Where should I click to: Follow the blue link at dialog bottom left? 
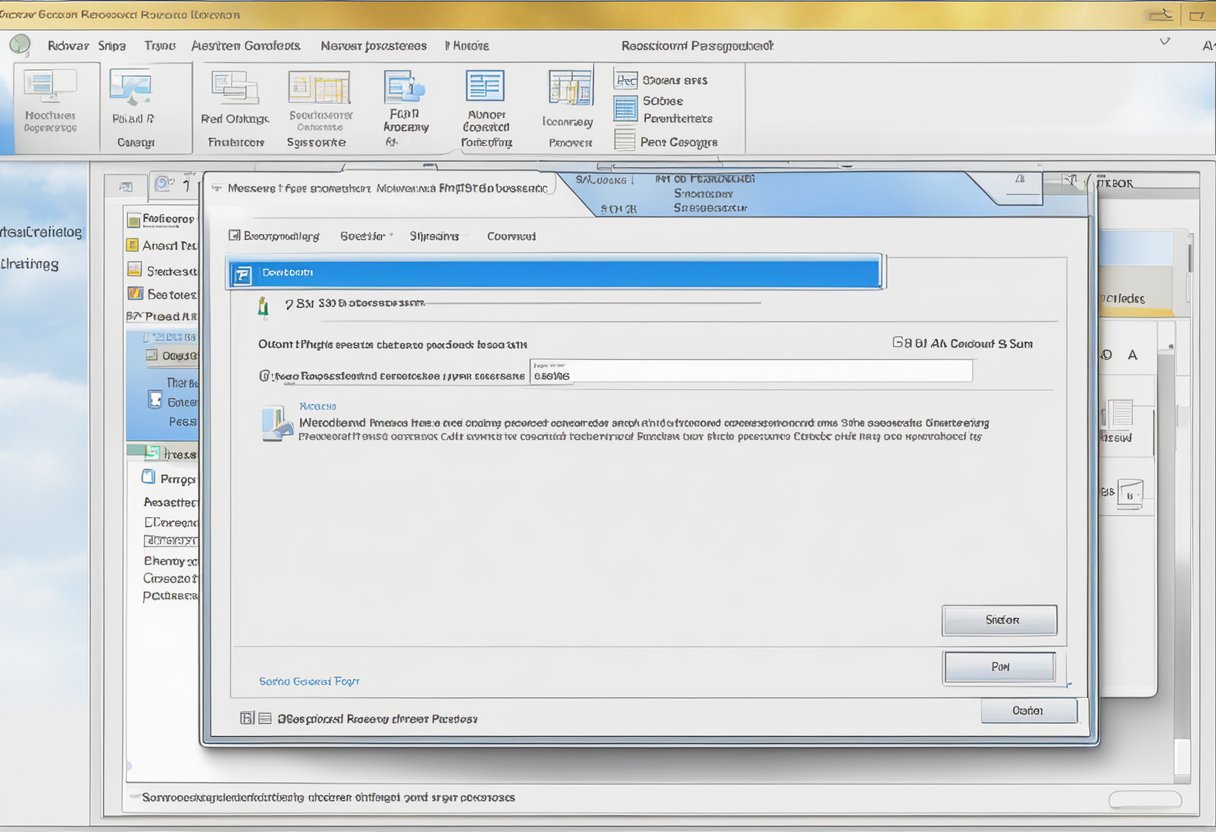309,681
